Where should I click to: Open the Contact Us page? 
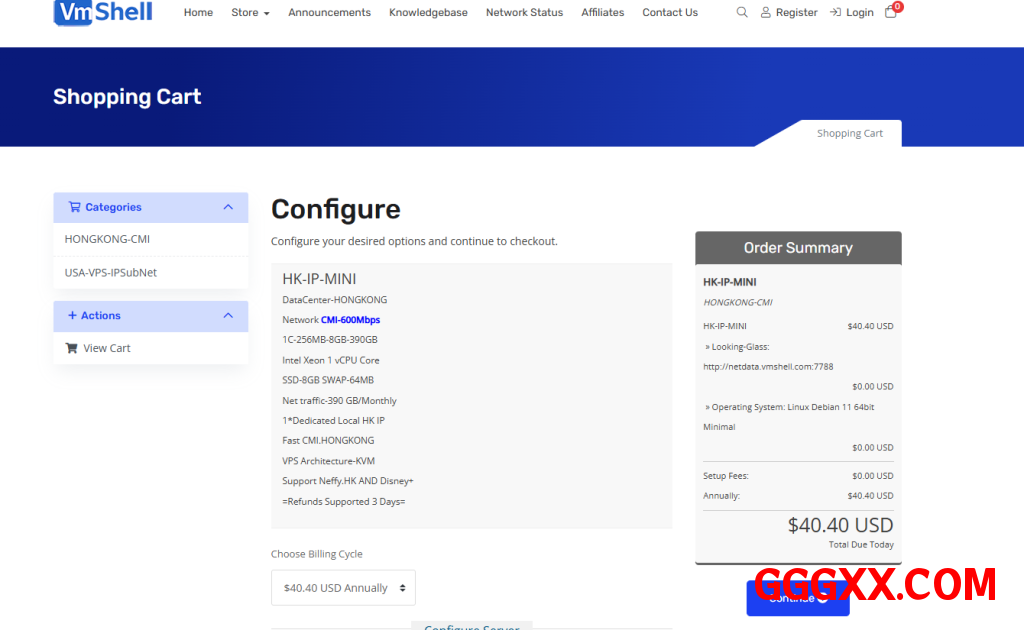coord(670,13)
